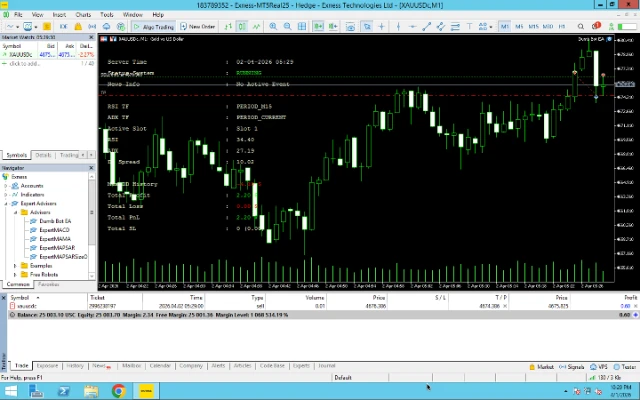Click the VPS cloud icon in toolbar
This screenshot has height=400, width=640.
107,27
